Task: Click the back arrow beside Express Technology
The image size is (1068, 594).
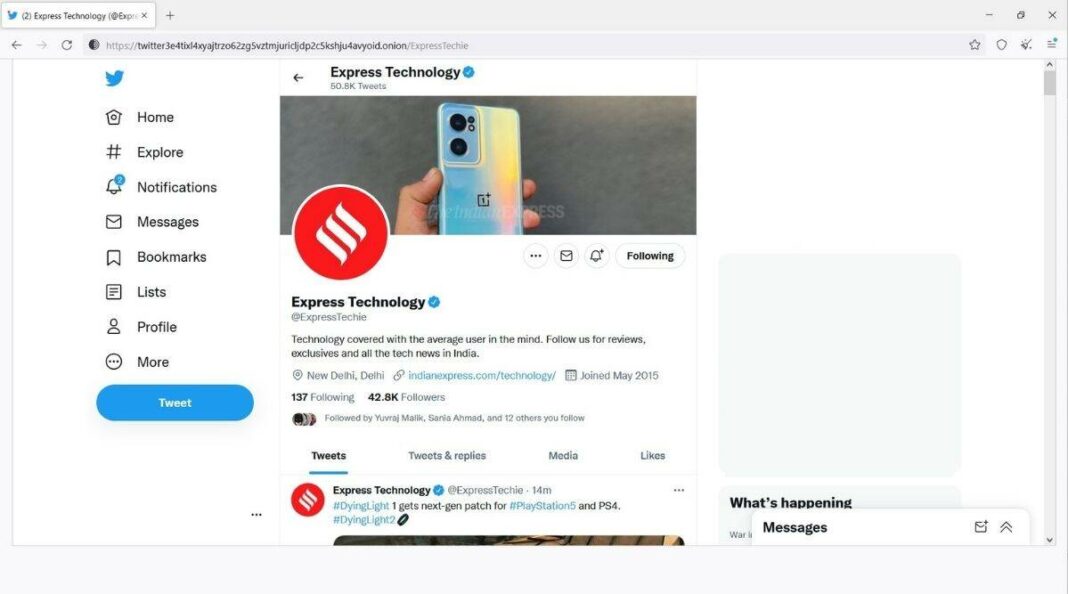Action: click(x=298, y=78)
